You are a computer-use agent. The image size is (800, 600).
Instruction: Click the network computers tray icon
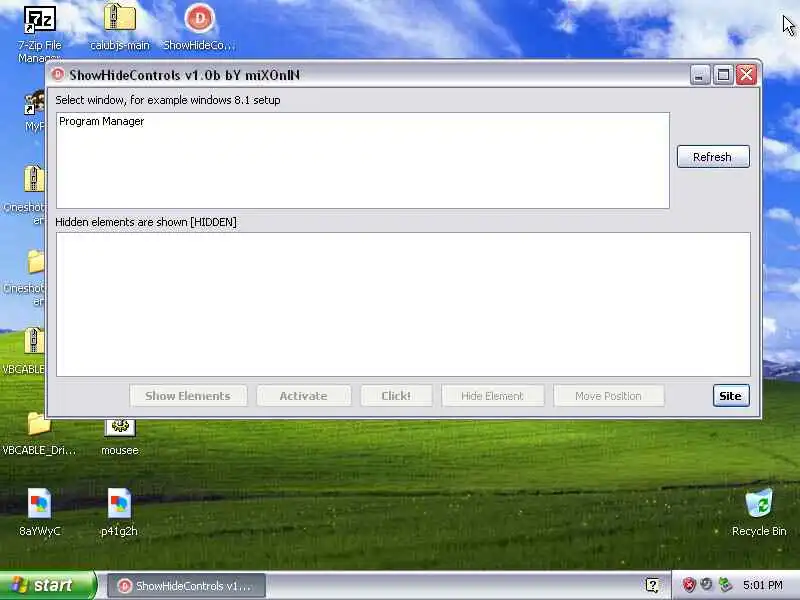[725, 585]
